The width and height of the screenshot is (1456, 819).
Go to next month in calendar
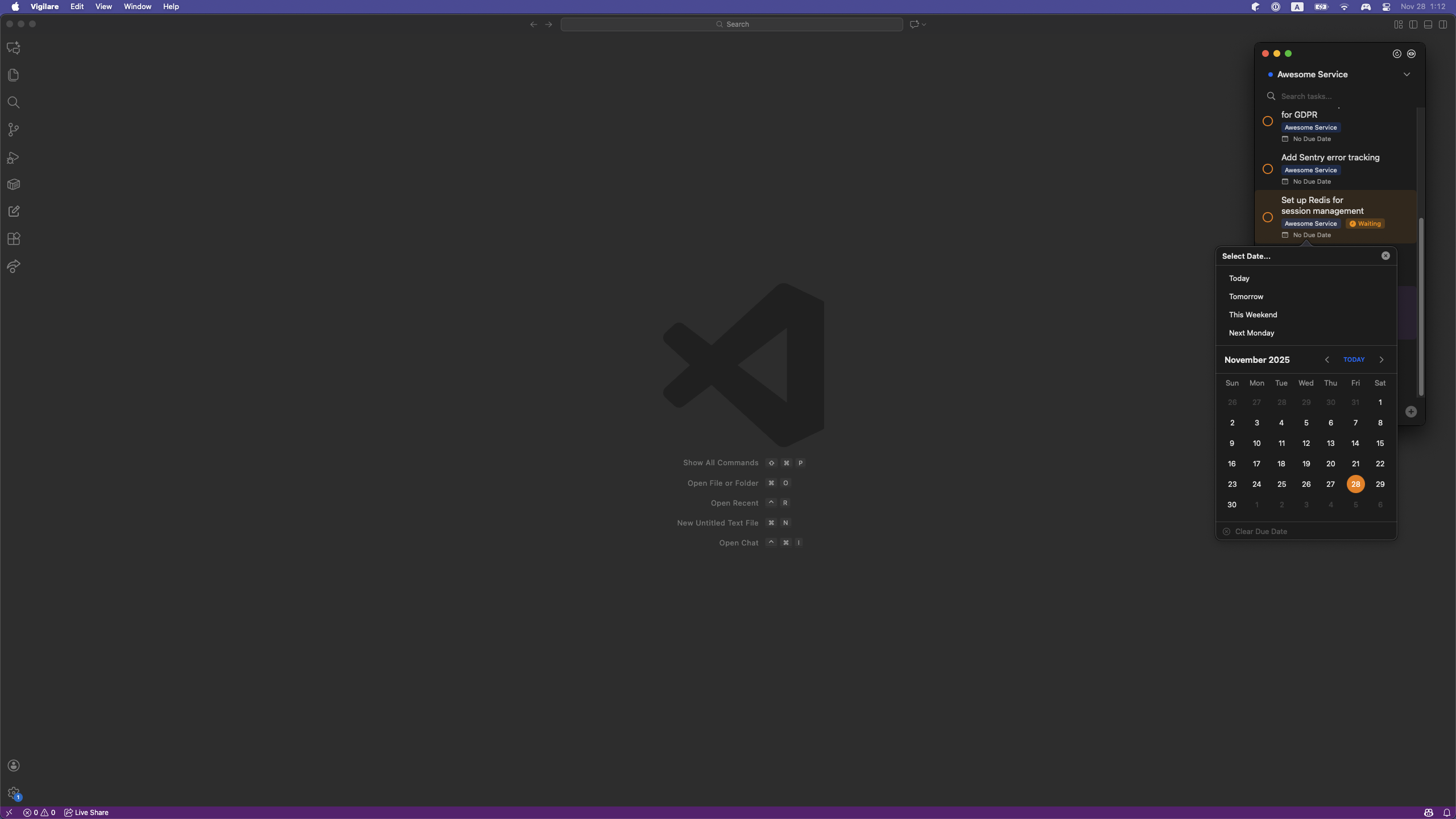tap(1381, 359)
